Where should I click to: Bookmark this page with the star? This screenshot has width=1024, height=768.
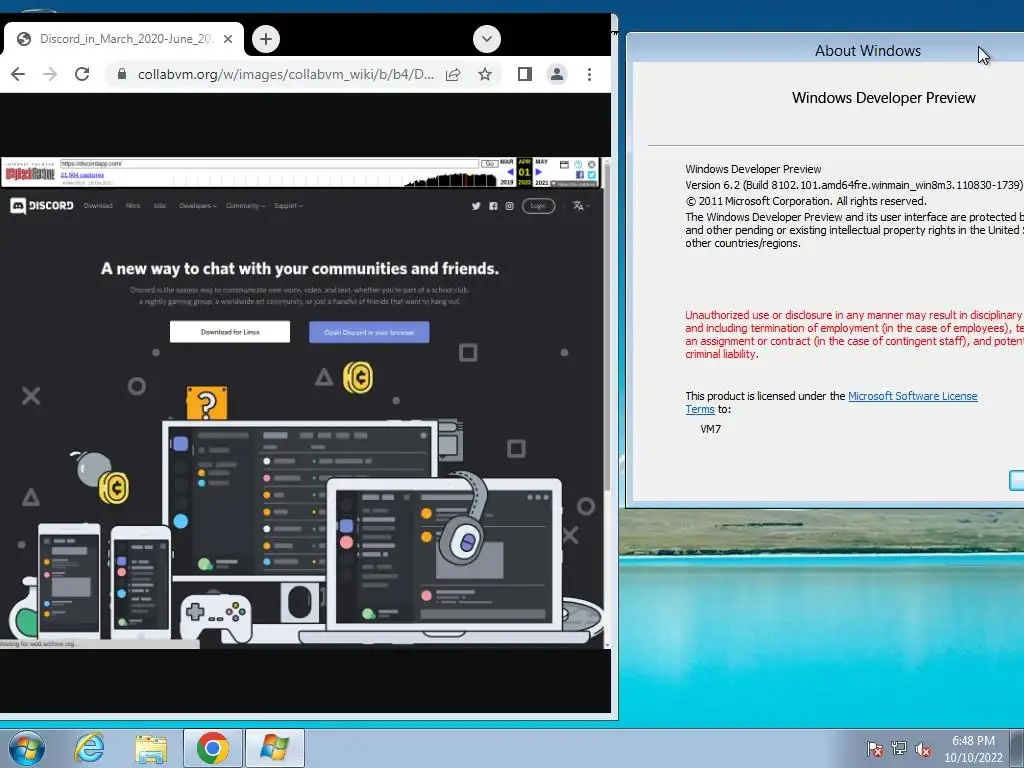485,74
